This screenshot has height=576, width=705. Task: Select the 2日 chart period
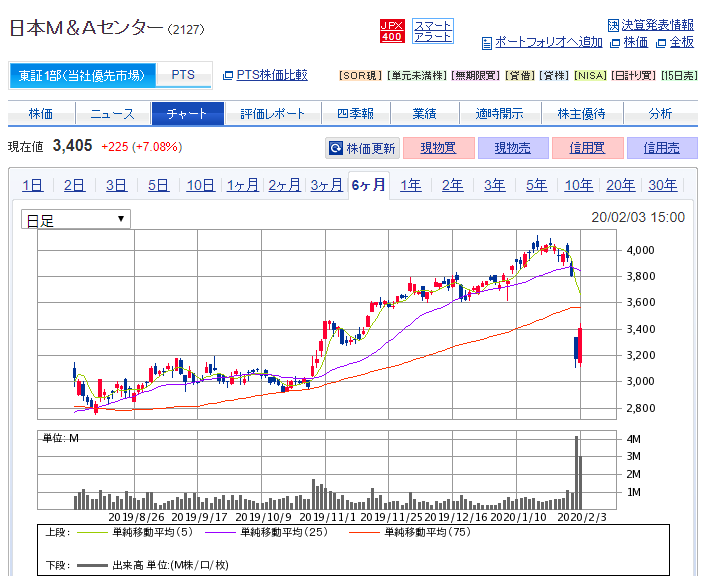74,185
